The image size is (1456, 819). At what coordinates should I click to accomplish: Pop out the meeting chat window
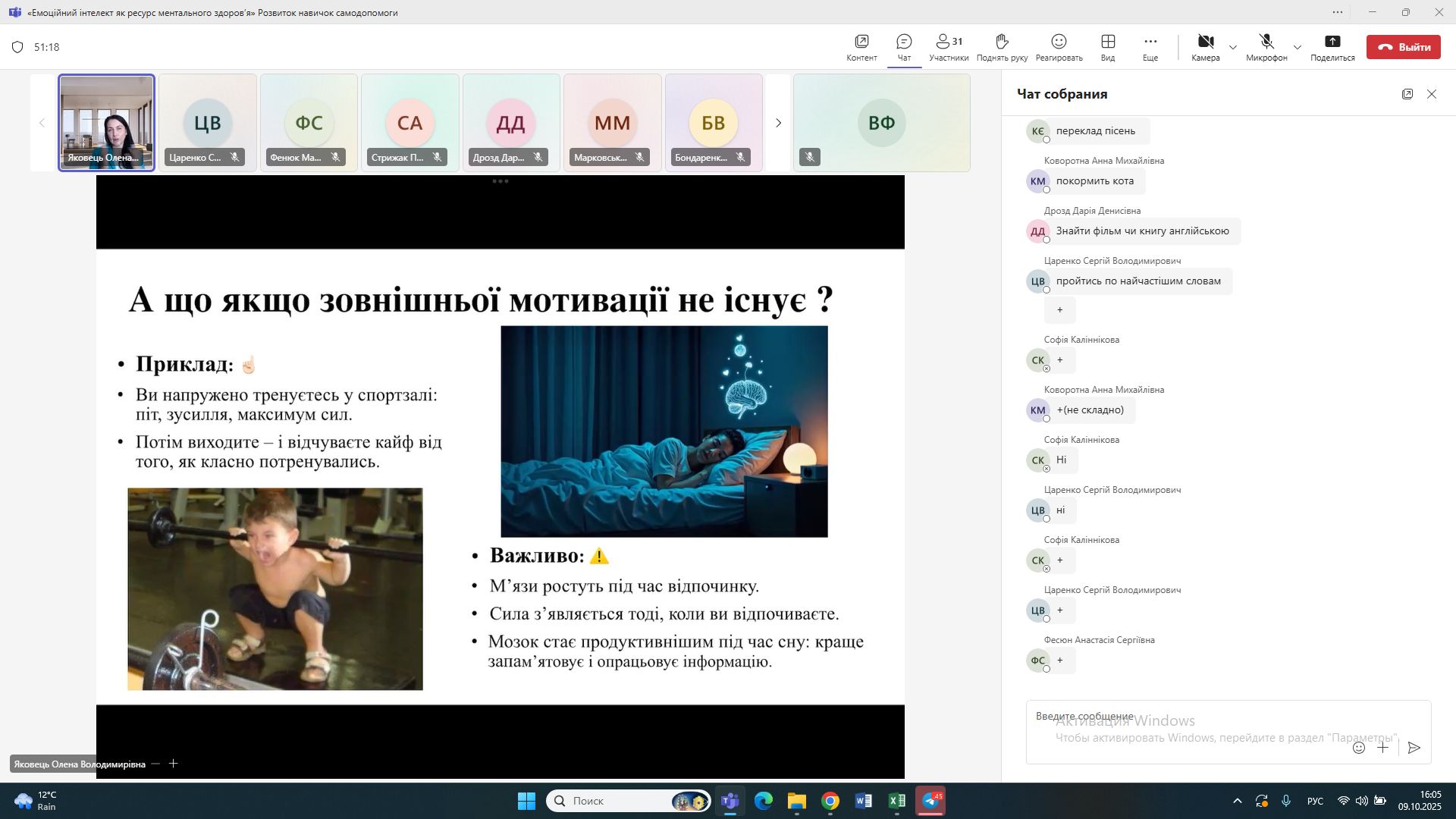(1407, 94)
